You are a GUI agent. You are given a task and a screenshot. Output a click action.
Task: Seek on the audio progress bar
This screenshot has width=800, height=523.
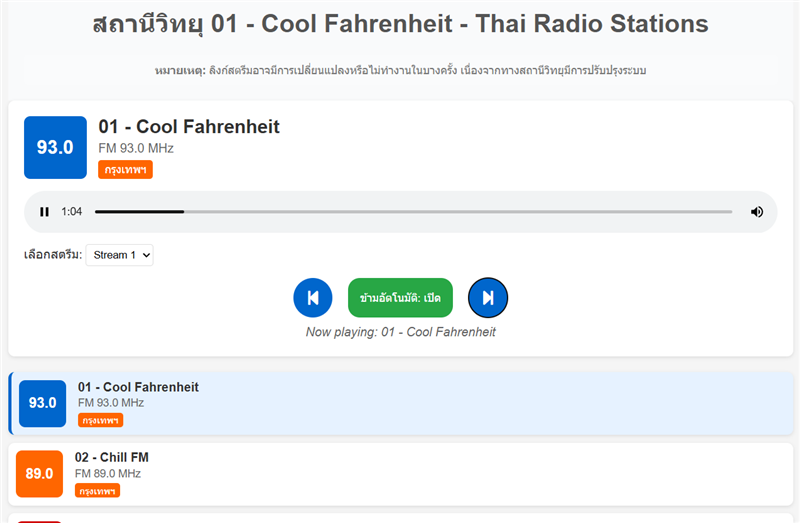[413, 212]
